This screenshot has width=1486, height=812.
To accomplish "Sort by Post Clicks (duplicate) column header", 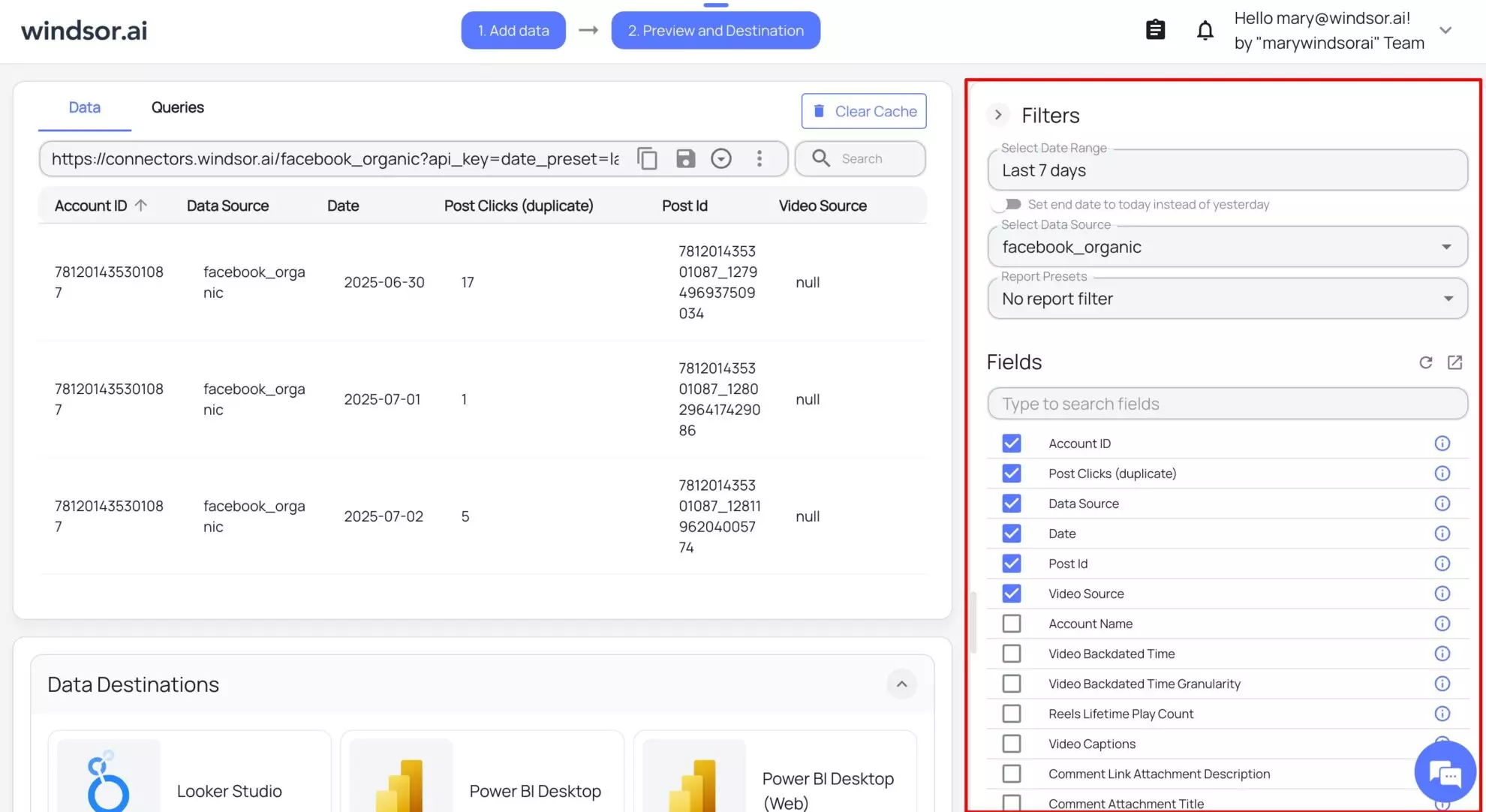I will tap(519, 206).
